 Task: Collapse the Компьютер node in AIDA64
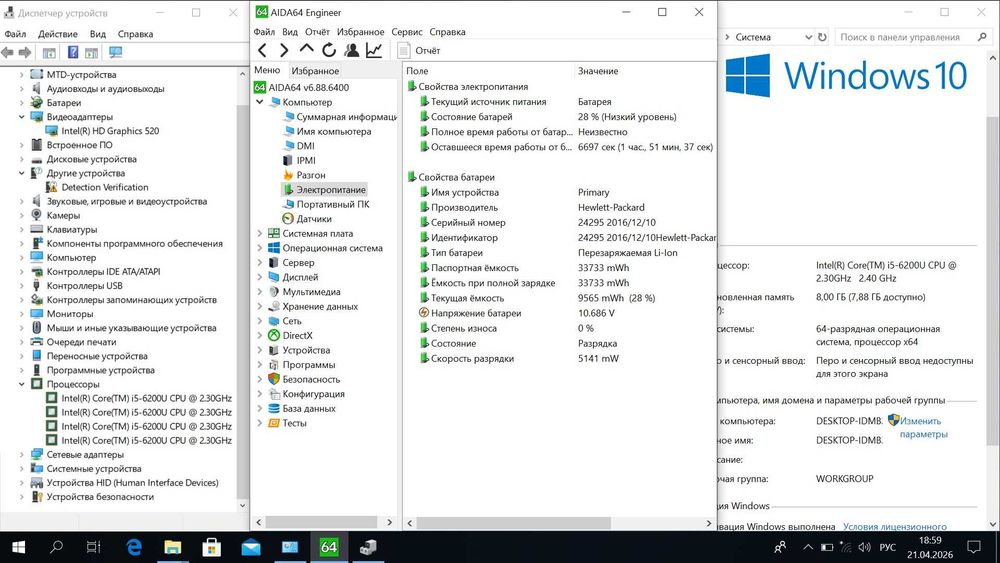260,102
